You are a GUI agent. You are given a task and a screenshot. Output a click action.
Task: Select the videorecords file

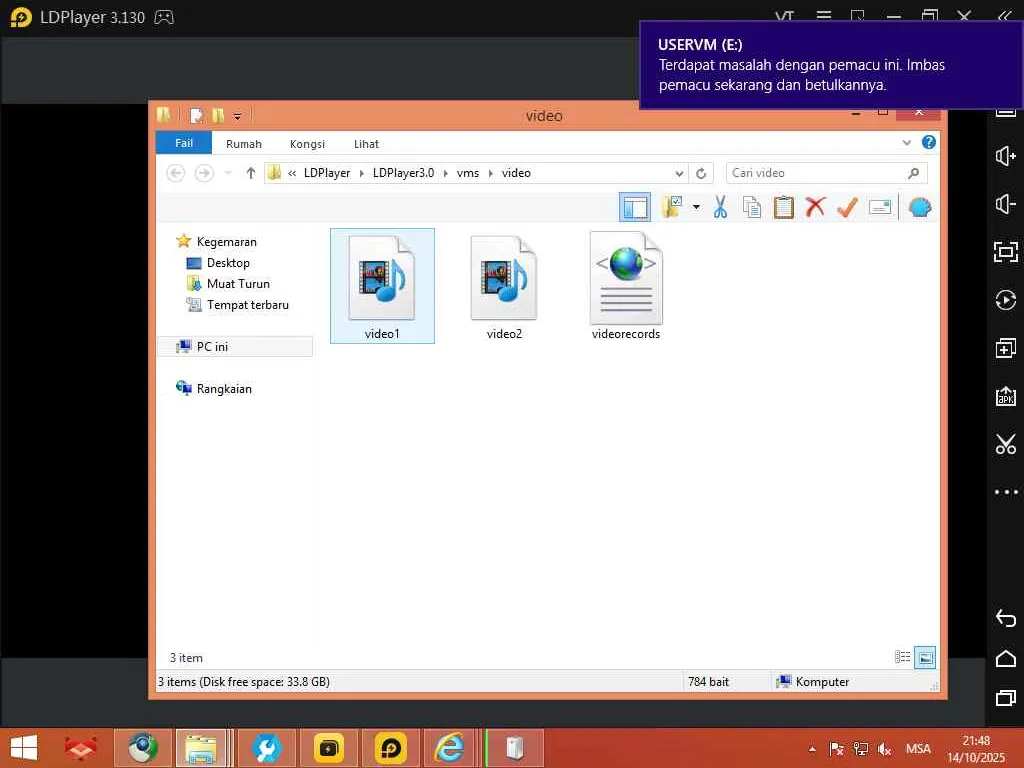(626, 286)
